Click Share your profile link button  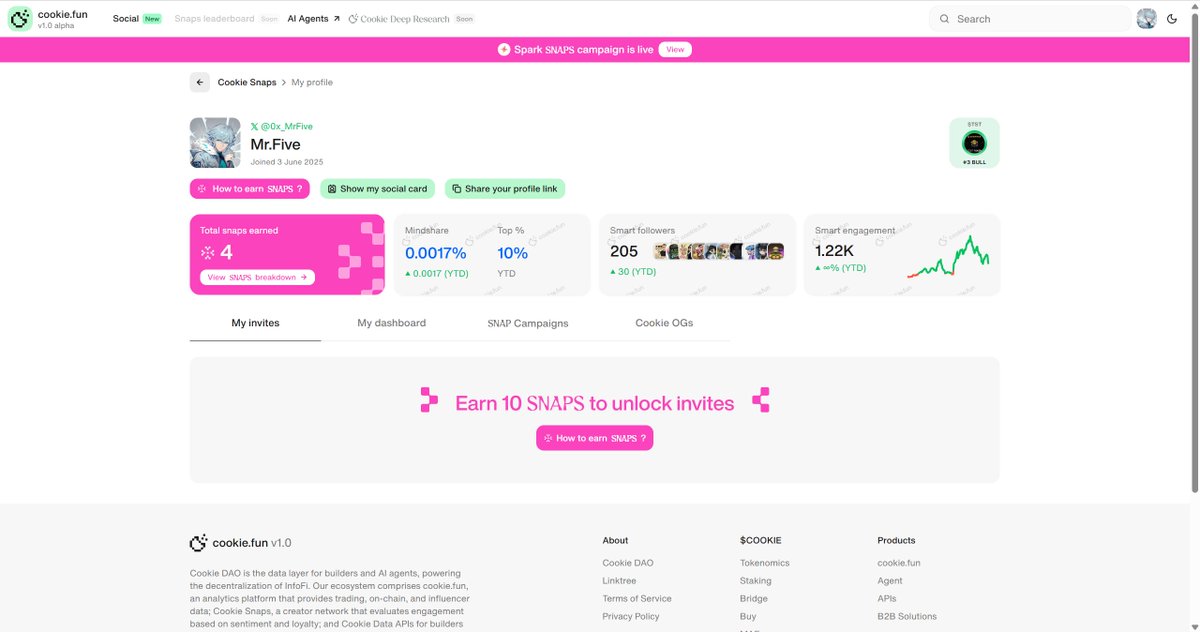pos(505,188)
